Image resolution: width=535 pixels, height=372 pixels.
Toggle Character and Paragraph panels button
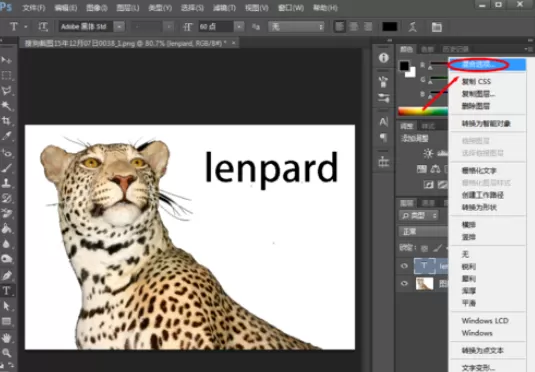pos(437,27)
